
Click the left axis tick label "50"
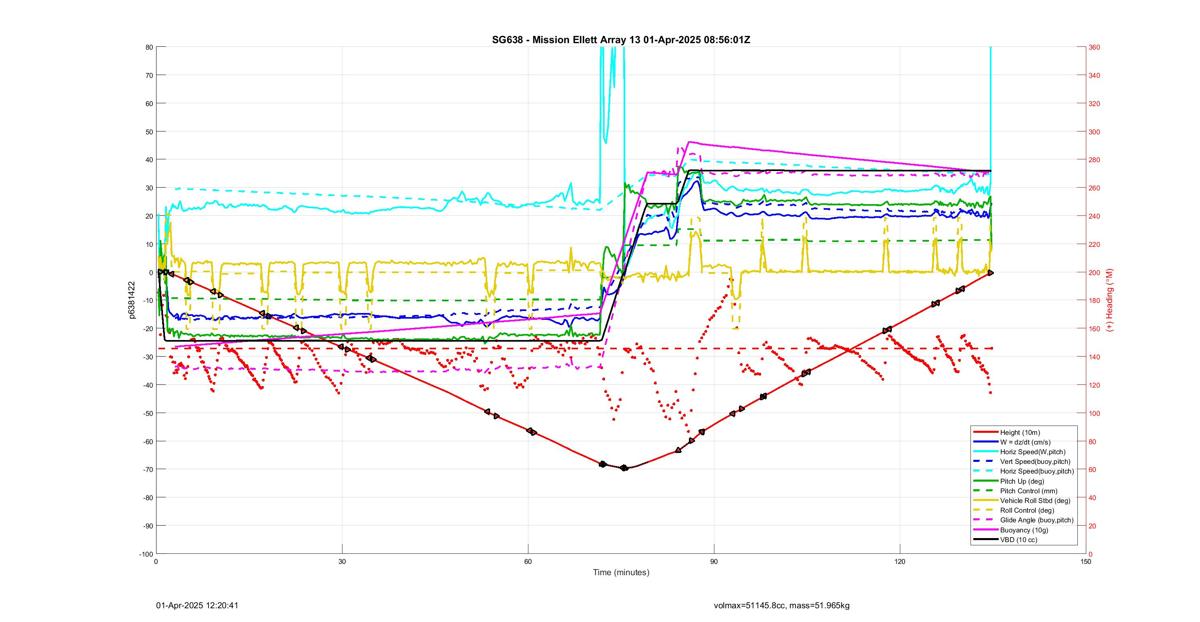point(148,131)
